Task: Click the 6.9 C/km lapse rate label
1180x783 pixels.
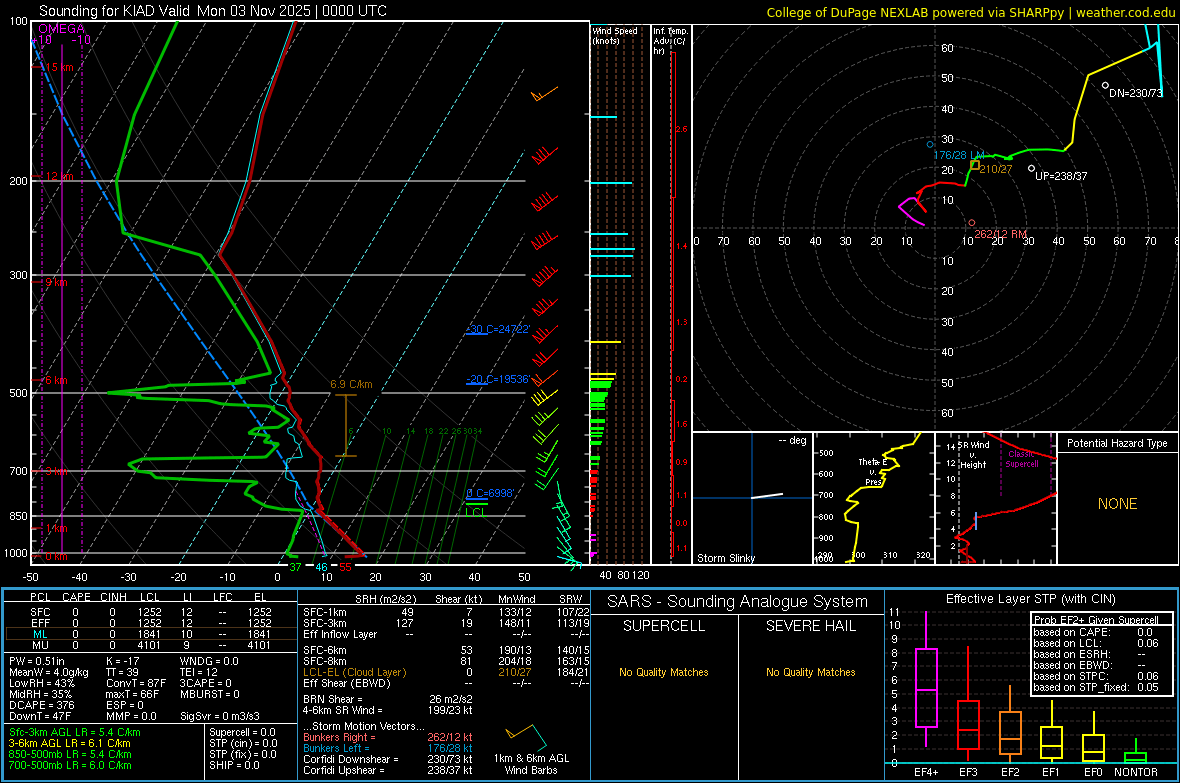Action: pos(351,384)
